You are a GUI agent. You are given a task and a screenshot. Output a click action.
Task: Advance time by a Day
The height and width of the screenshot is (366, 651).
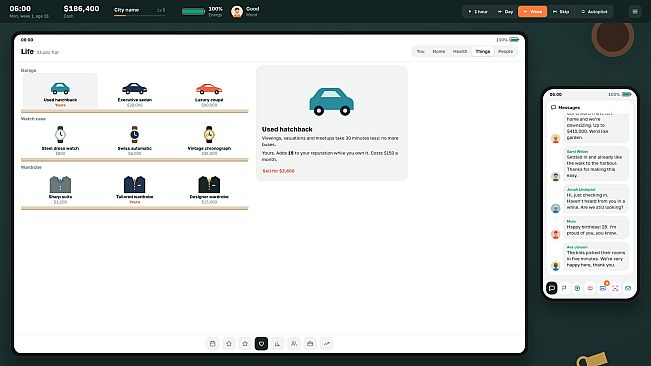click(x=505, y=12)
